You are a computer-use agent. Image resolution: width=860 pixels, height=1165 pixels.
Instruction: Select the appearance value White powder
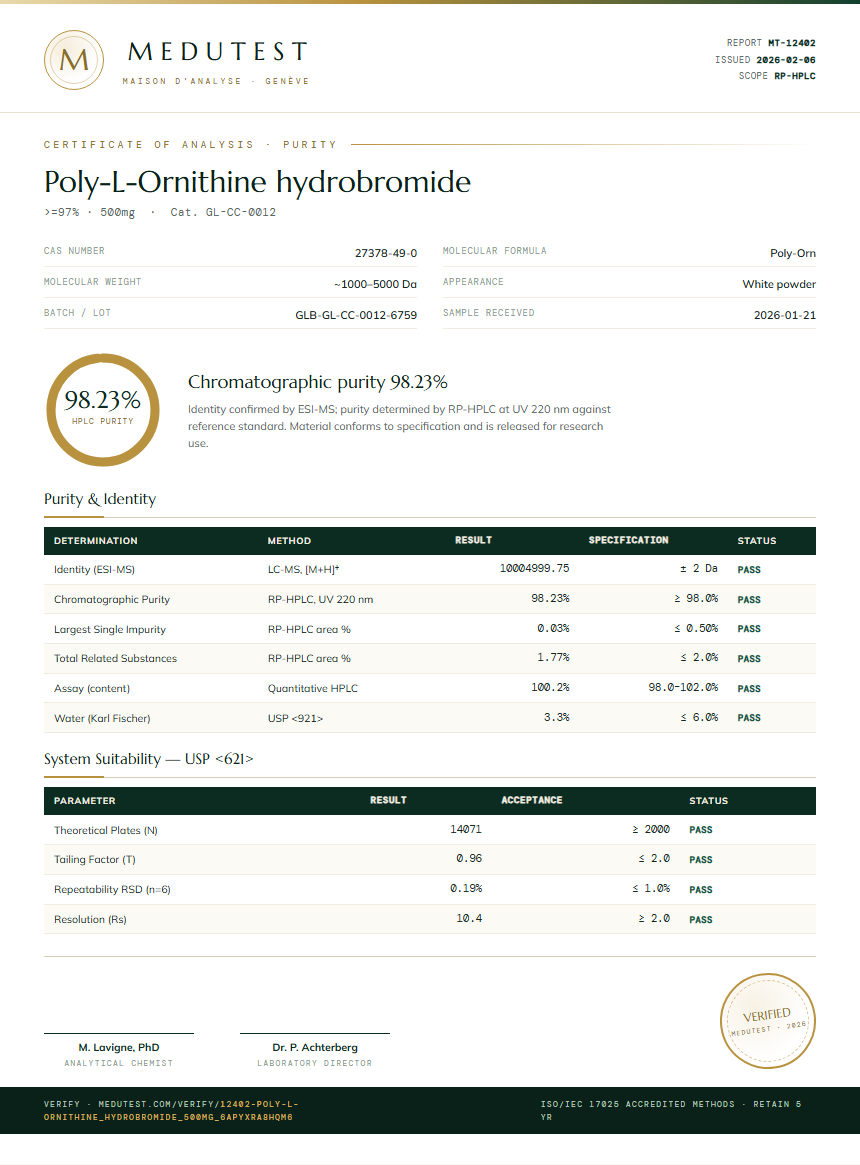click(779, 285)
